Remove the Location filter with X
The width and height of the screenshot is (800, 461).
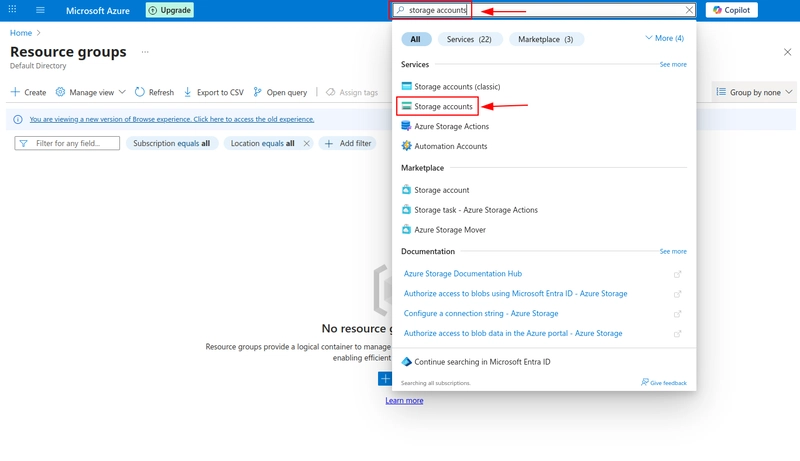(x=306, y=143)
